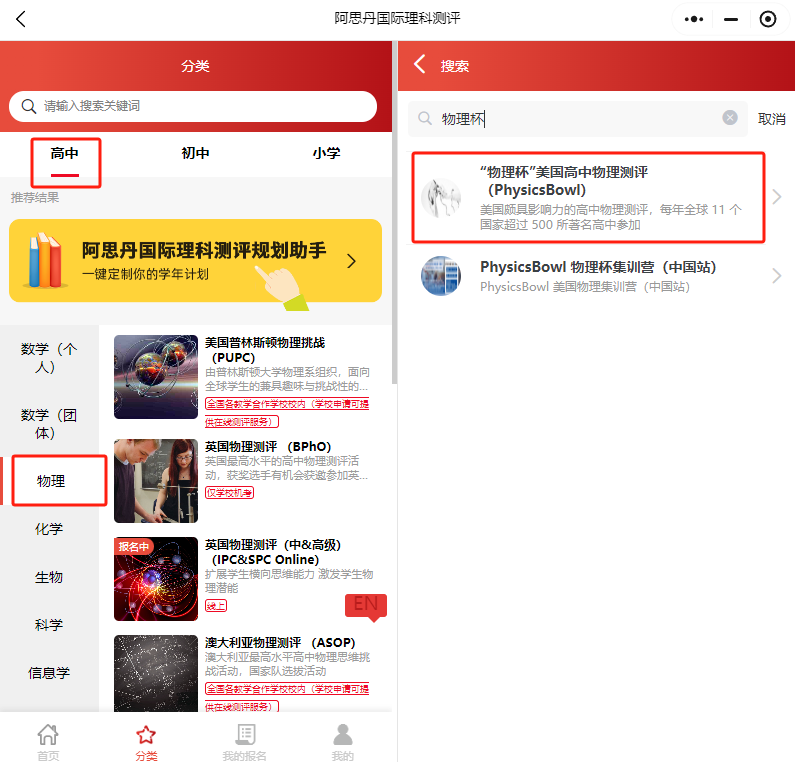
Task: Click the category search keyword field
Action: pyautogui.click(x=193, y=106)
